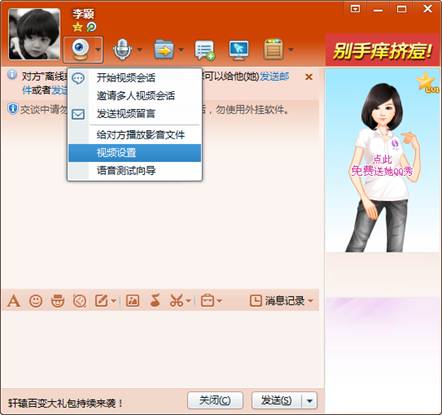Choose 开始视频会话 menu item

[135, 78]
